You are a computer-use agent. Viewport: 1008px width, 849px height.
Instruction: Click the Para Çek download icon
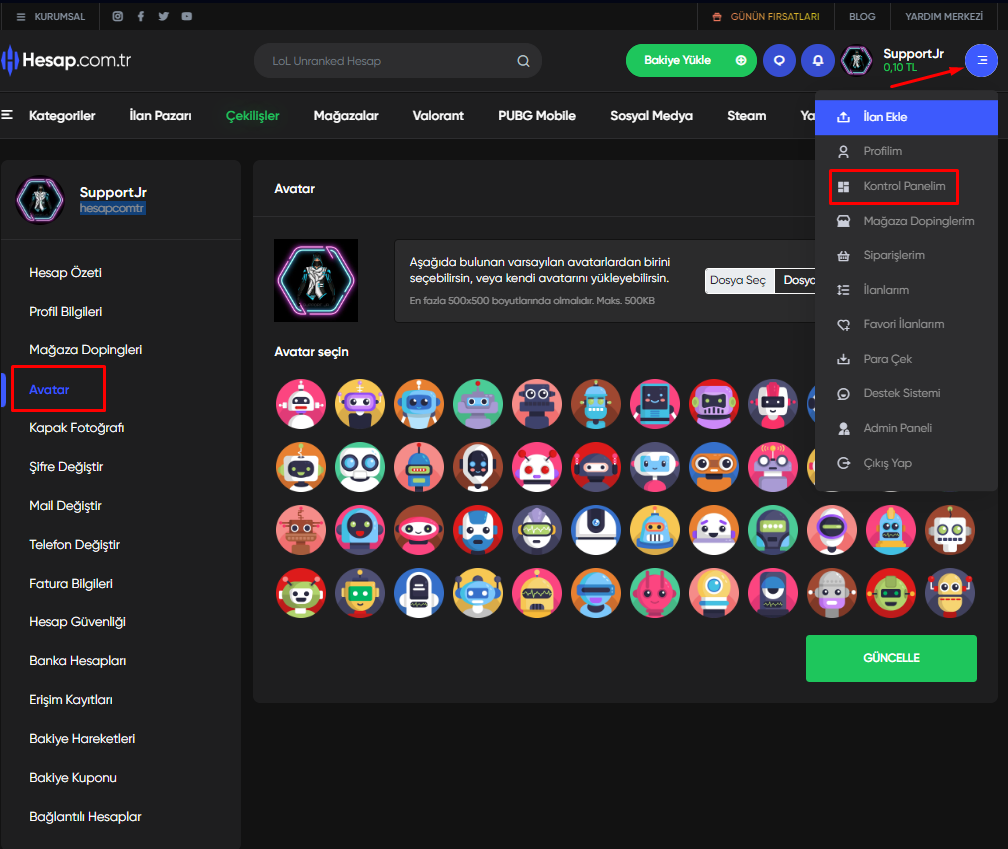point(843,359)
